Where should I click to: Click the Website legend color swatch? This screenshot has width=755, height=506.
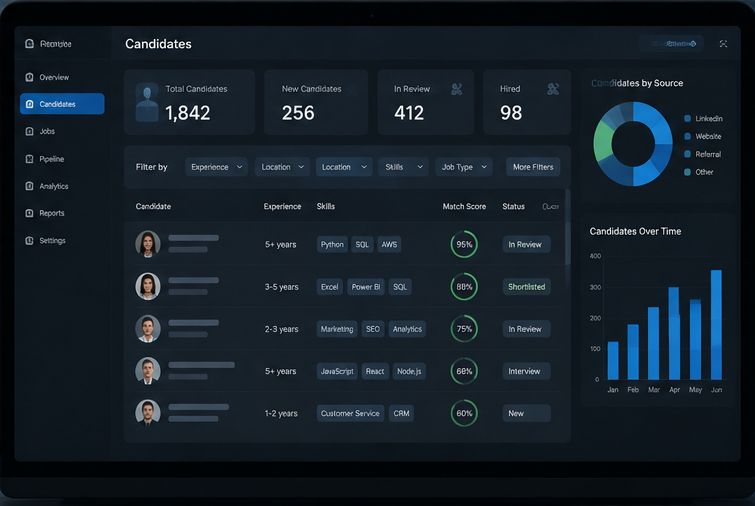tap(688, 136)
